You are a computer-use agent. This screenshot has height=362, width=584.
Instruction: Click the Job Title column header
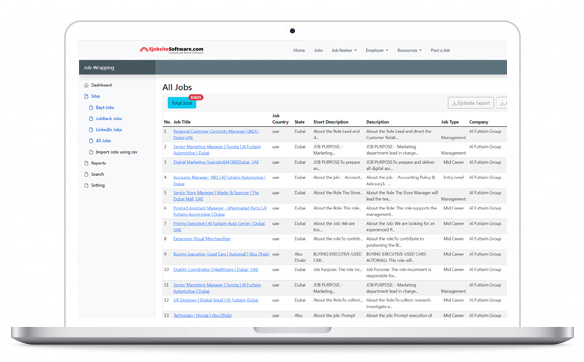(x=182, y=122)
